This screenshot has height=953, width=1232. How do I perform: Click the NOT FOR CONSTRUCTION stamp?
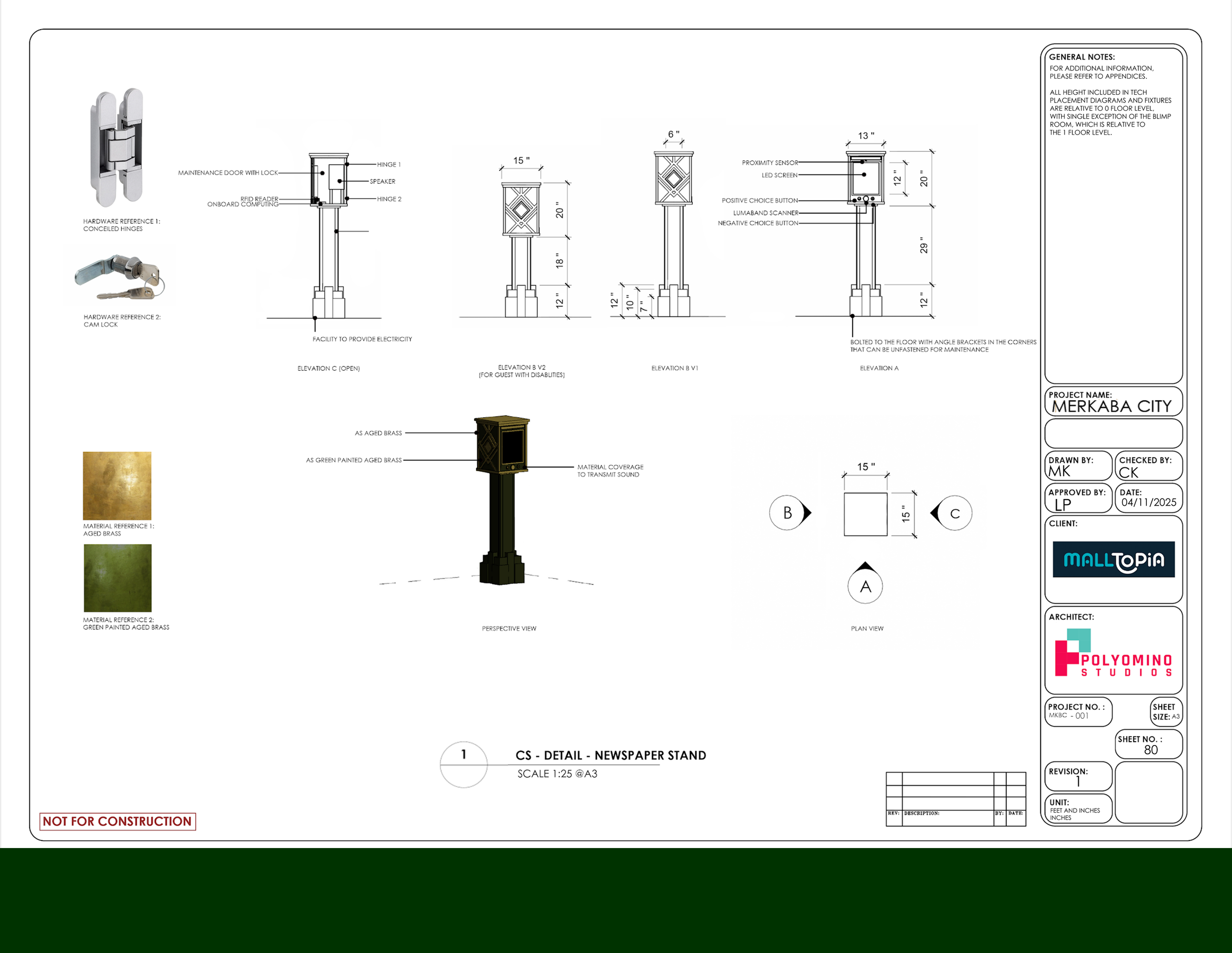(x=117, y=821)
